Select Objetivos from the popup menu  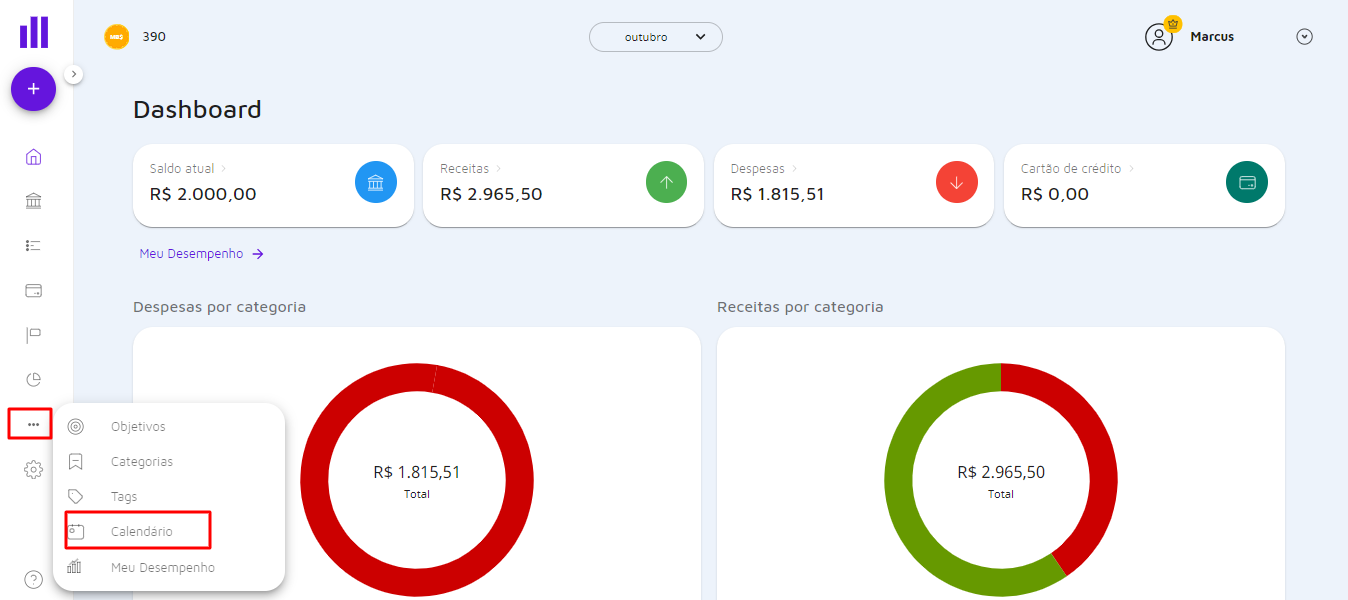[x=138, y=427]
